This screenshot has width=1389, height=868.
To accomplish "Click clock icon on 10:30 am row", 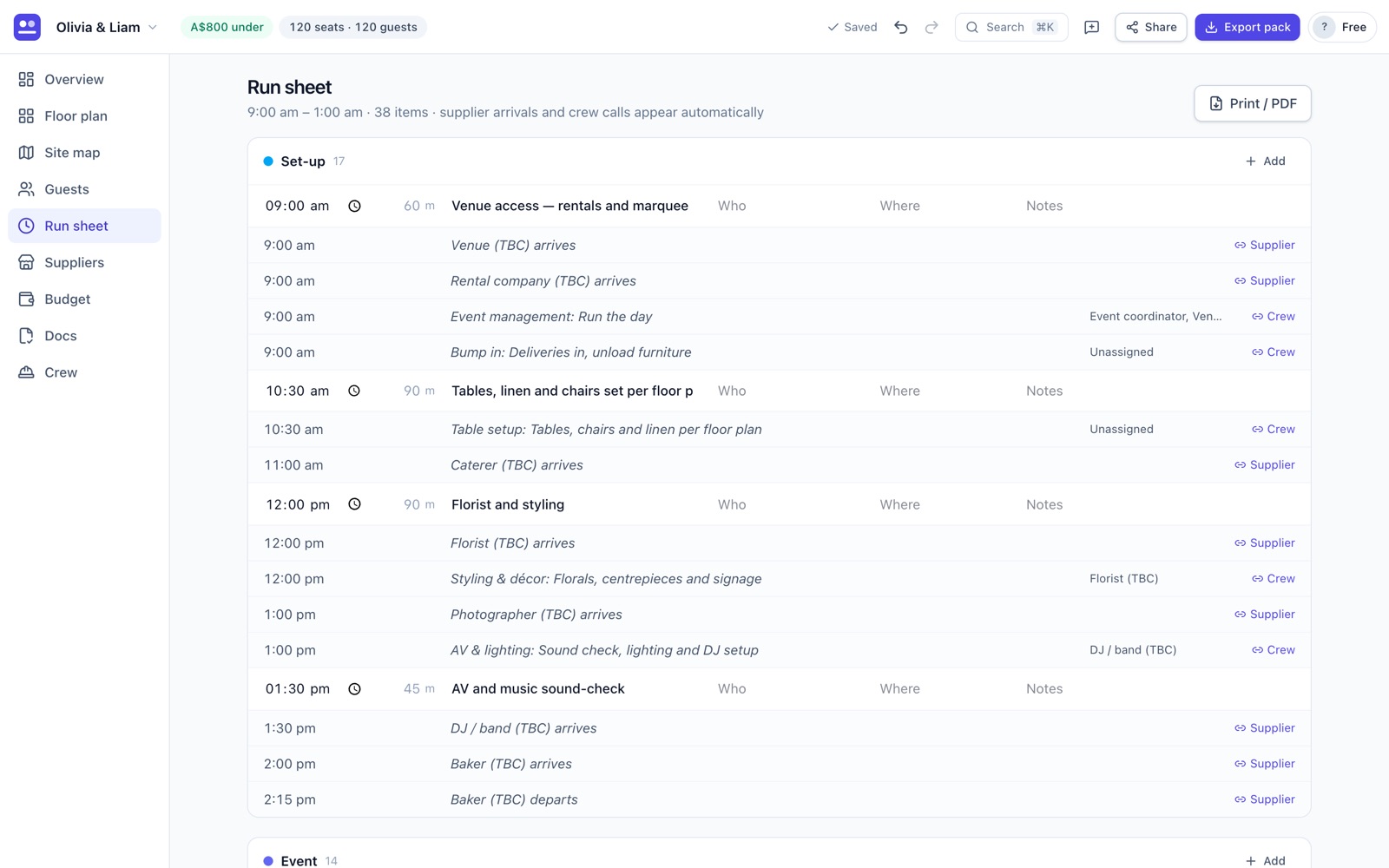I will [354, 391].
